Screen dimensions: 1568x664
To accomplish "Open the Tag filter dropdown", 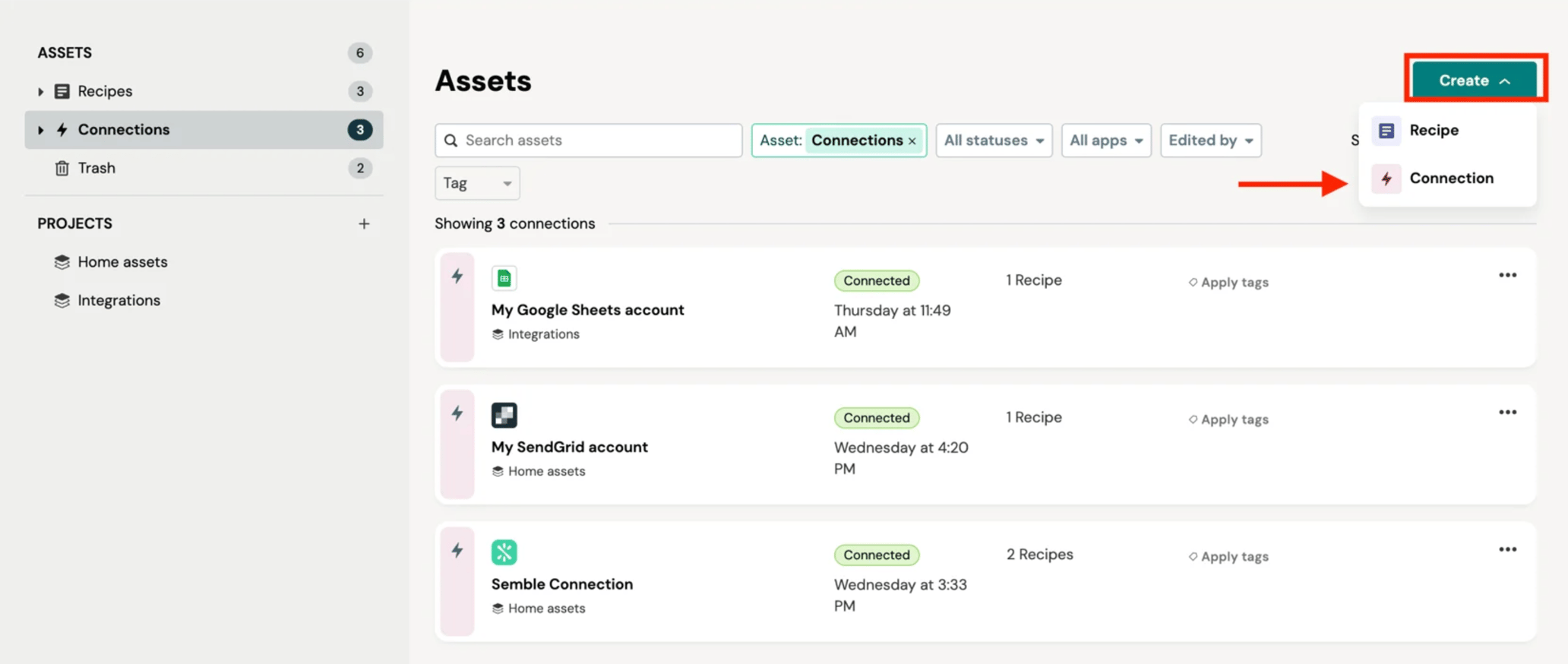I will click(x=477, y=183).
